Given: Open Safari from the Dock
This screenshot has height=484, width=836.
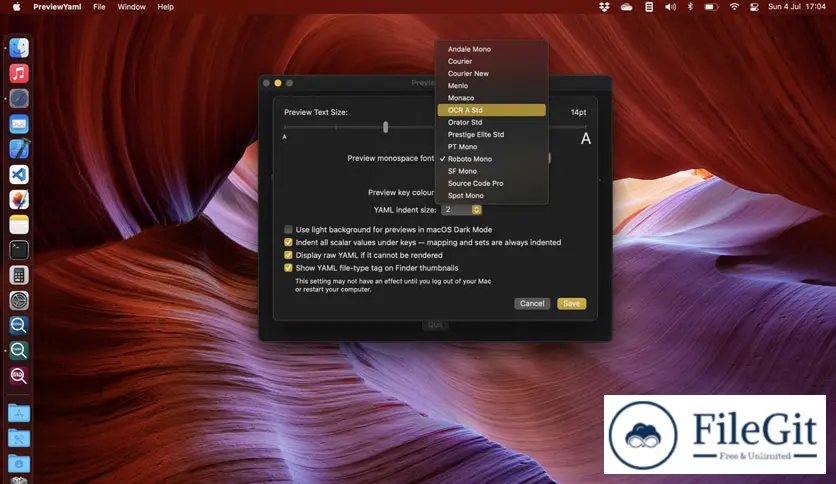Looking at the screenshot, I should pos(19,99).
